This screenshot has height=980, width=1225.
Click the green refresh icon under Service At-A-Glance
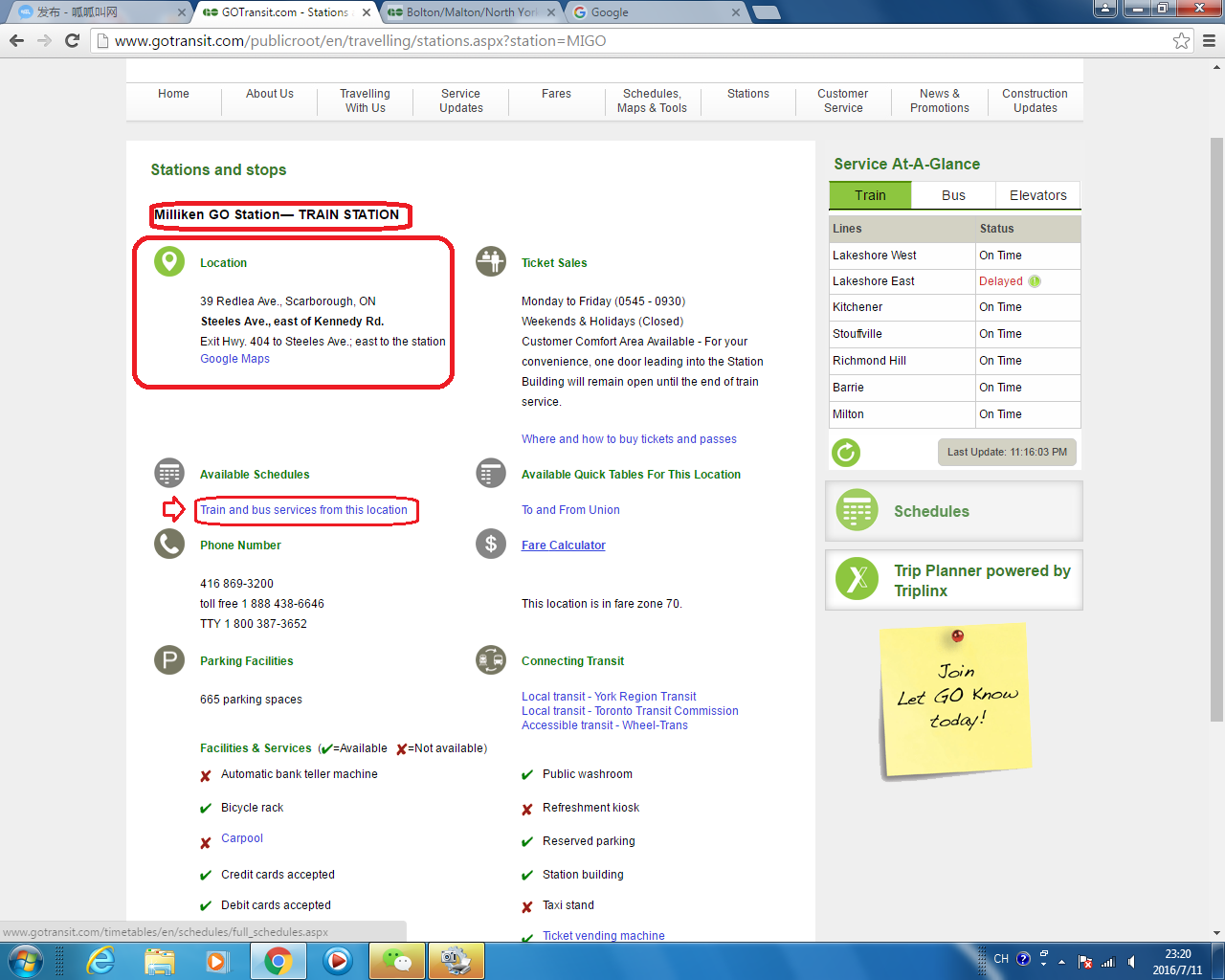coord(846,453)
